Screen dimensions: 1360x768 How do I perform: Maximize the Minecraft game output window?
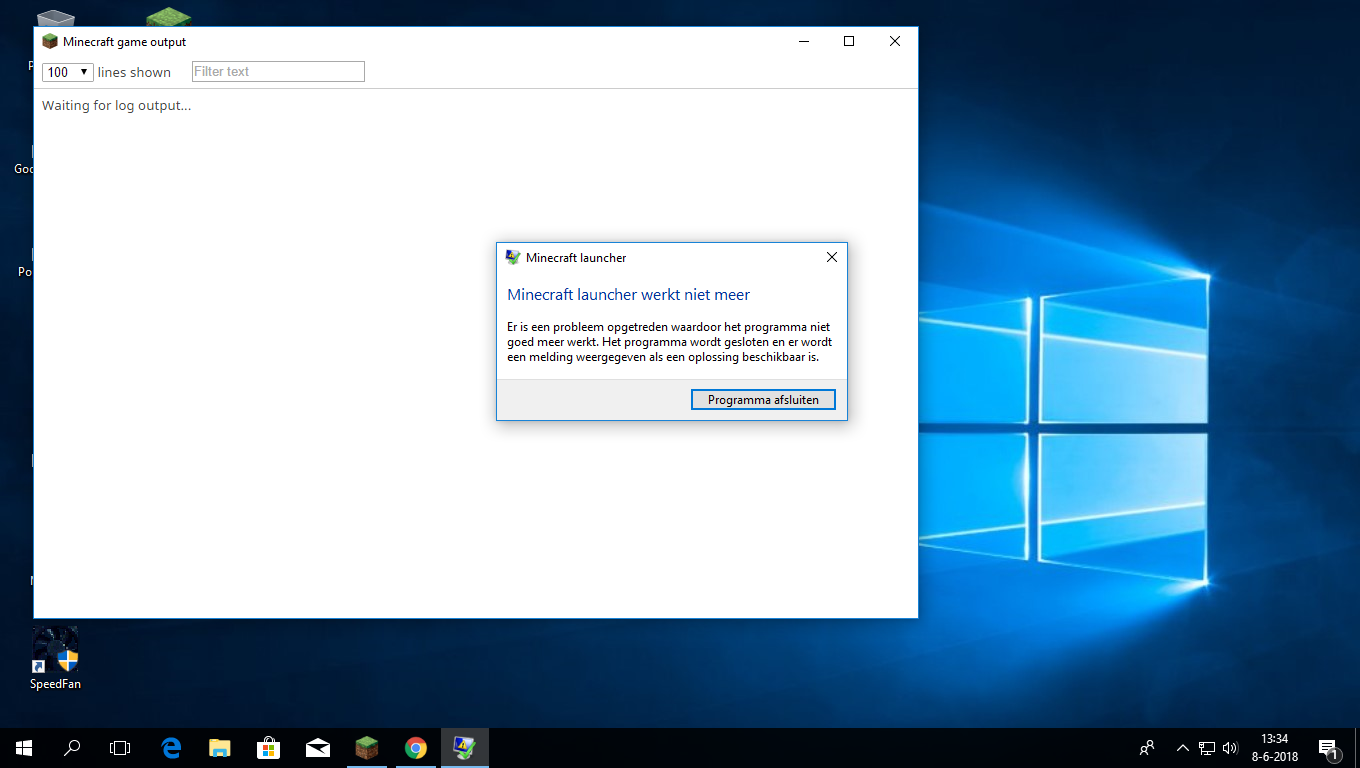(849, 42)
